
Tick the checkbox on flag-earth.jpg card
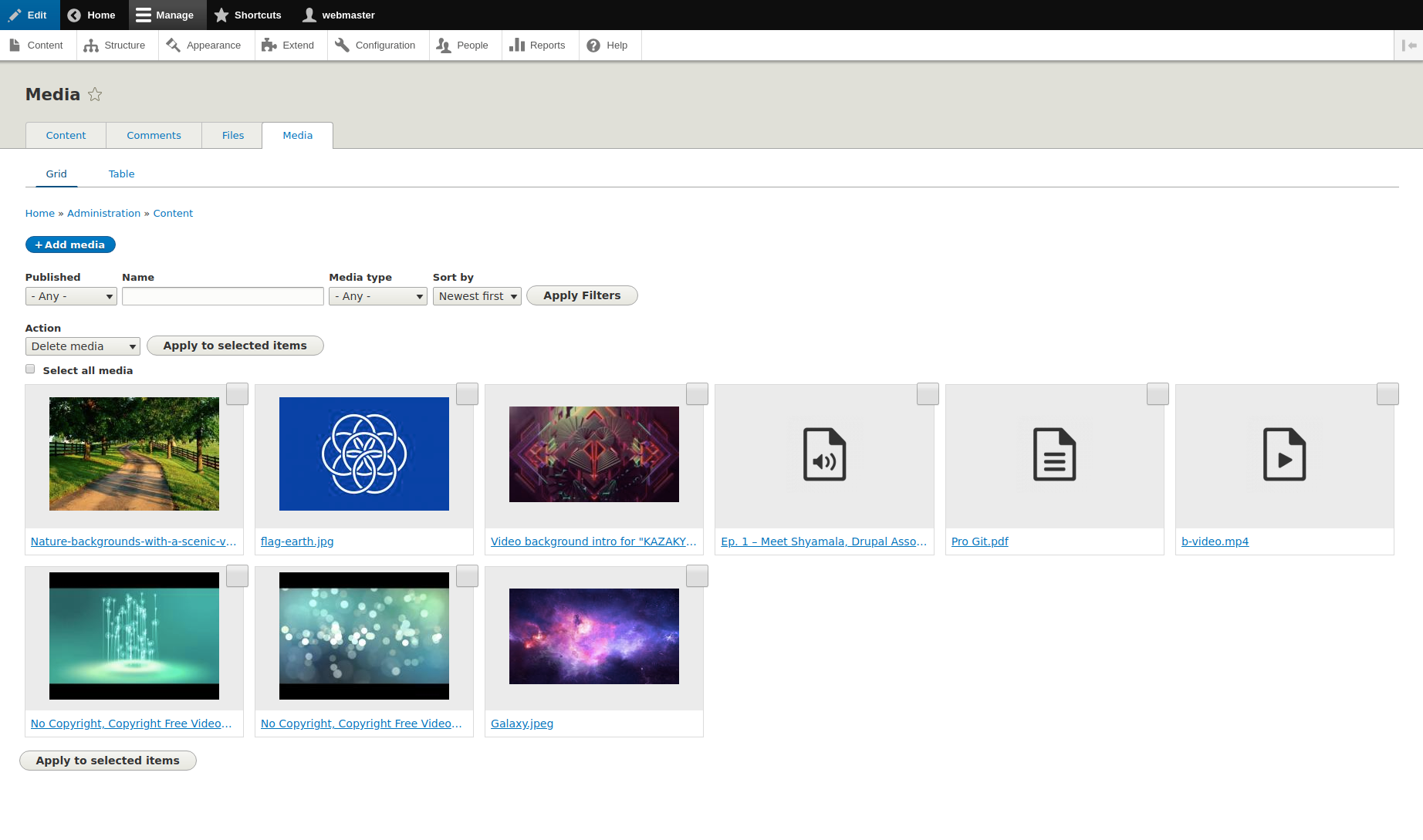pos(467,394)
